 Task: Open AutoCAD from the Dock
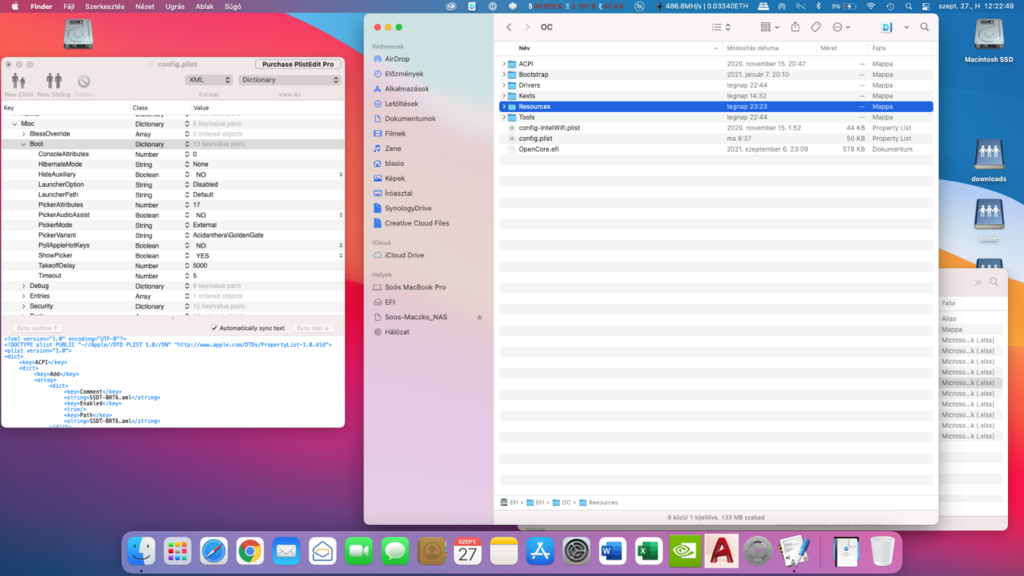point(720,550)
